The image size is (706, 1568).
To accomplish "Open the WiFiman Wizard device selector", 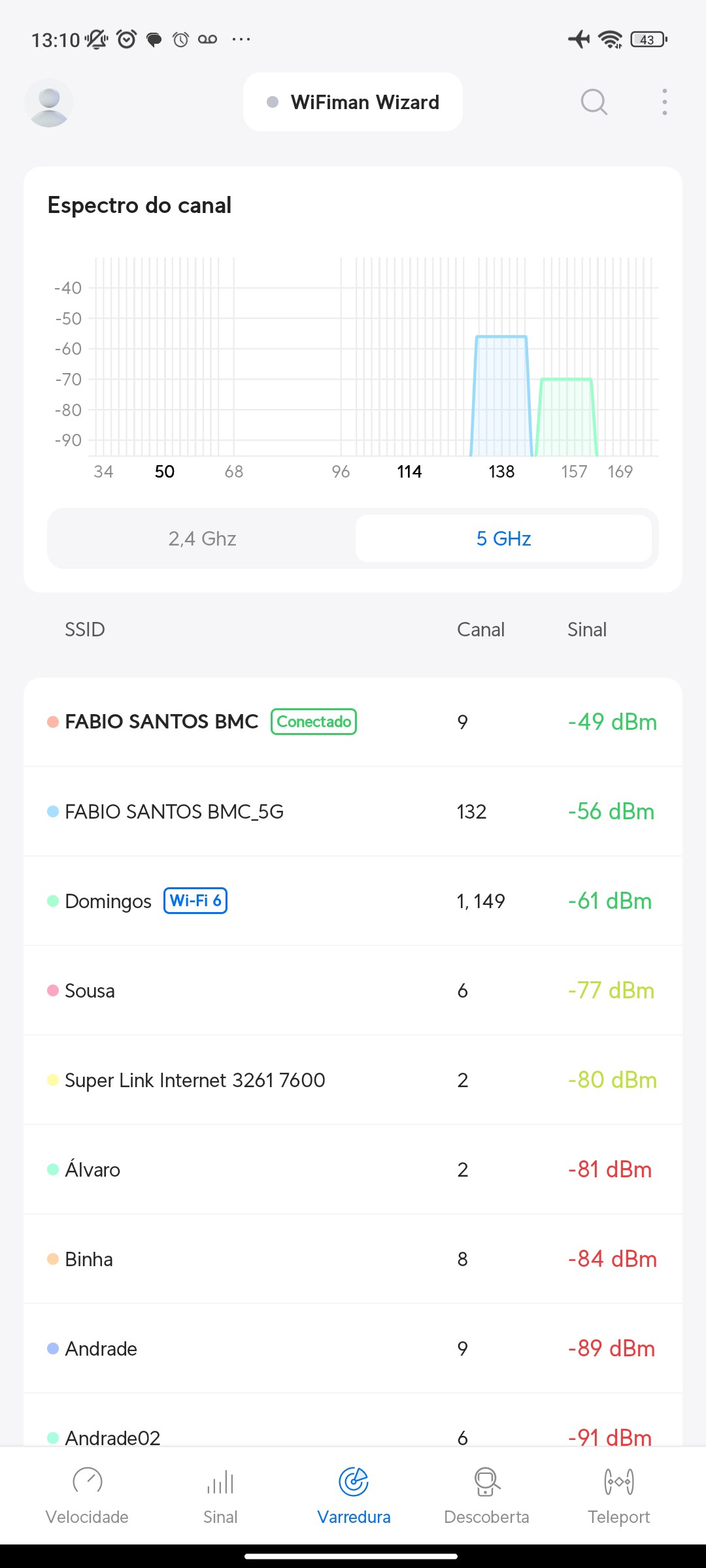I will tap(353, 103).
